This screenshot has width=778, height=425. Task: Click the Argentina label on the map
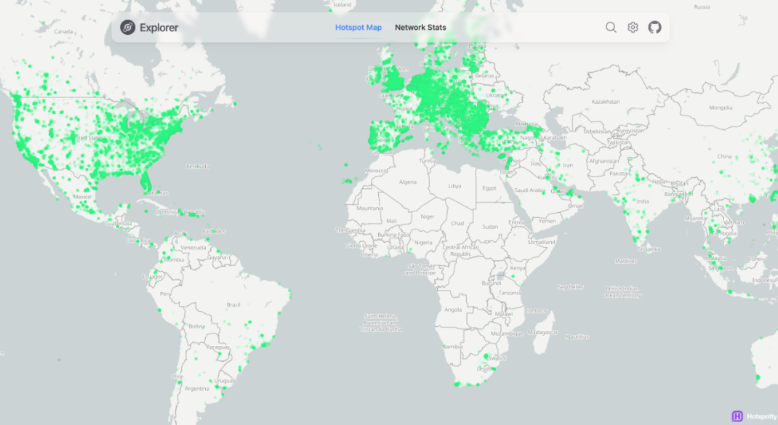195,387
